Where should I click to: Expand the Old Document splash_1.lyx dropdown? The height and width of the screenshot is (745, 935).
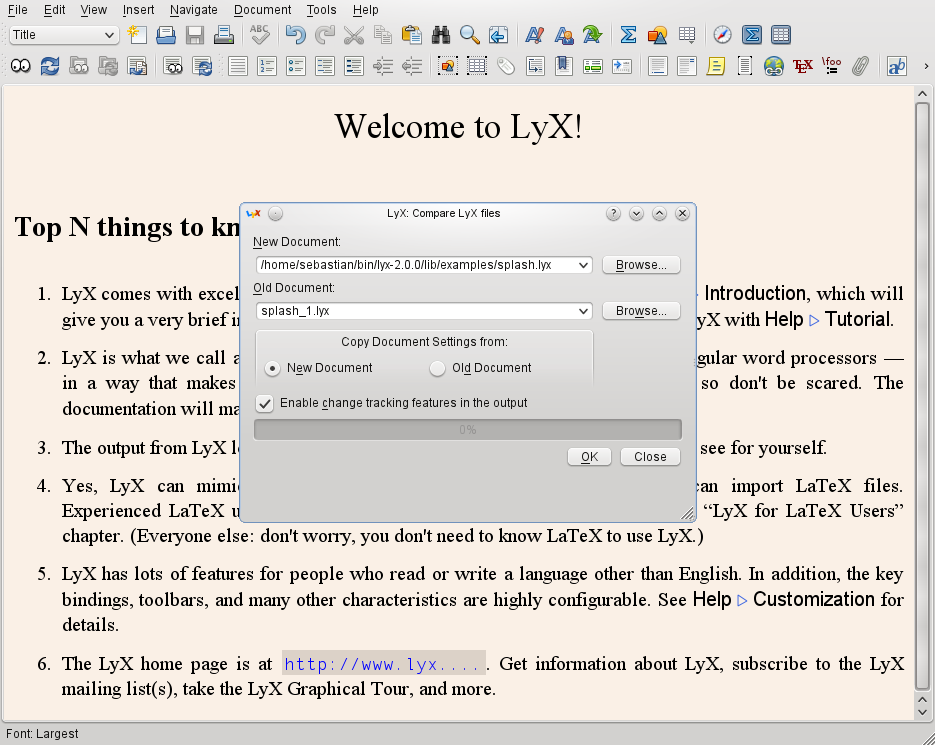tap(584, 311)
